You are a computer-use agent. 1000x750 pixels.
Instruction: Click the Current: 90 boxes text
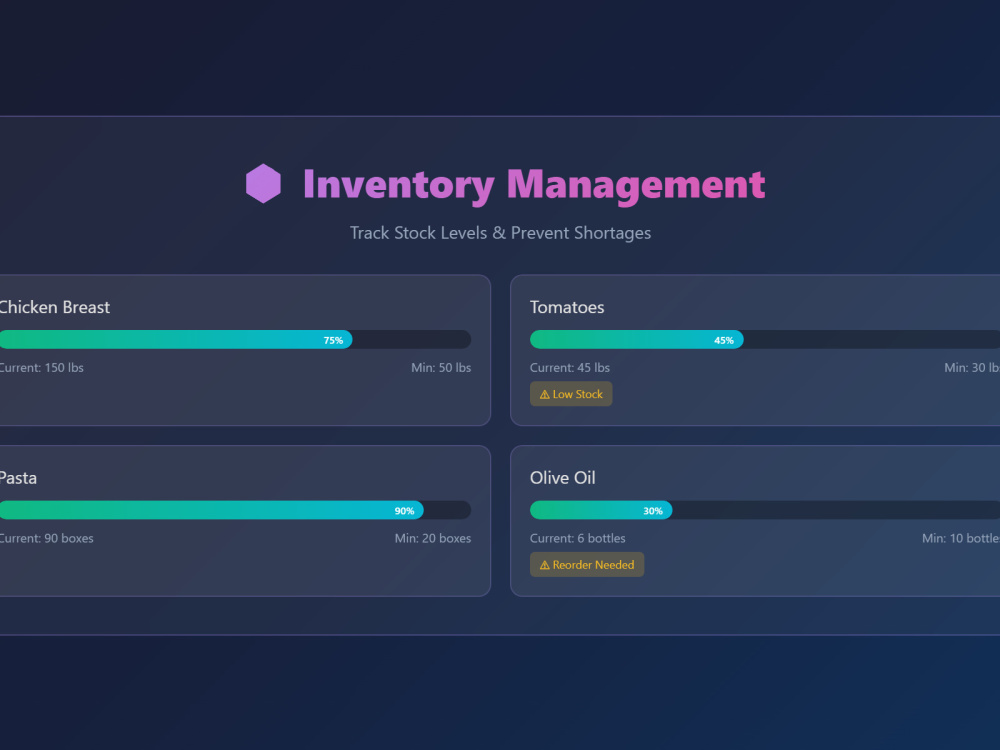pos(47,538)
